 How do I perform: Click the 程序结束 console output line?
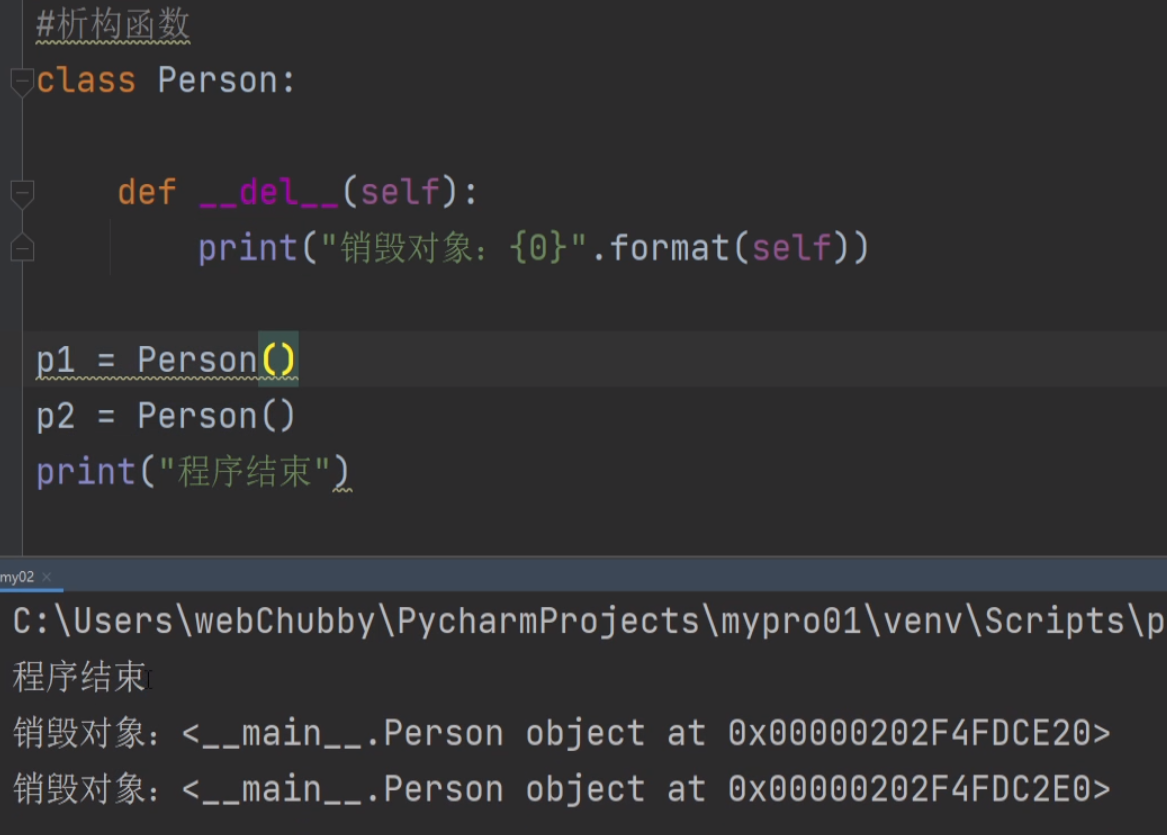[x=79, y=677]
